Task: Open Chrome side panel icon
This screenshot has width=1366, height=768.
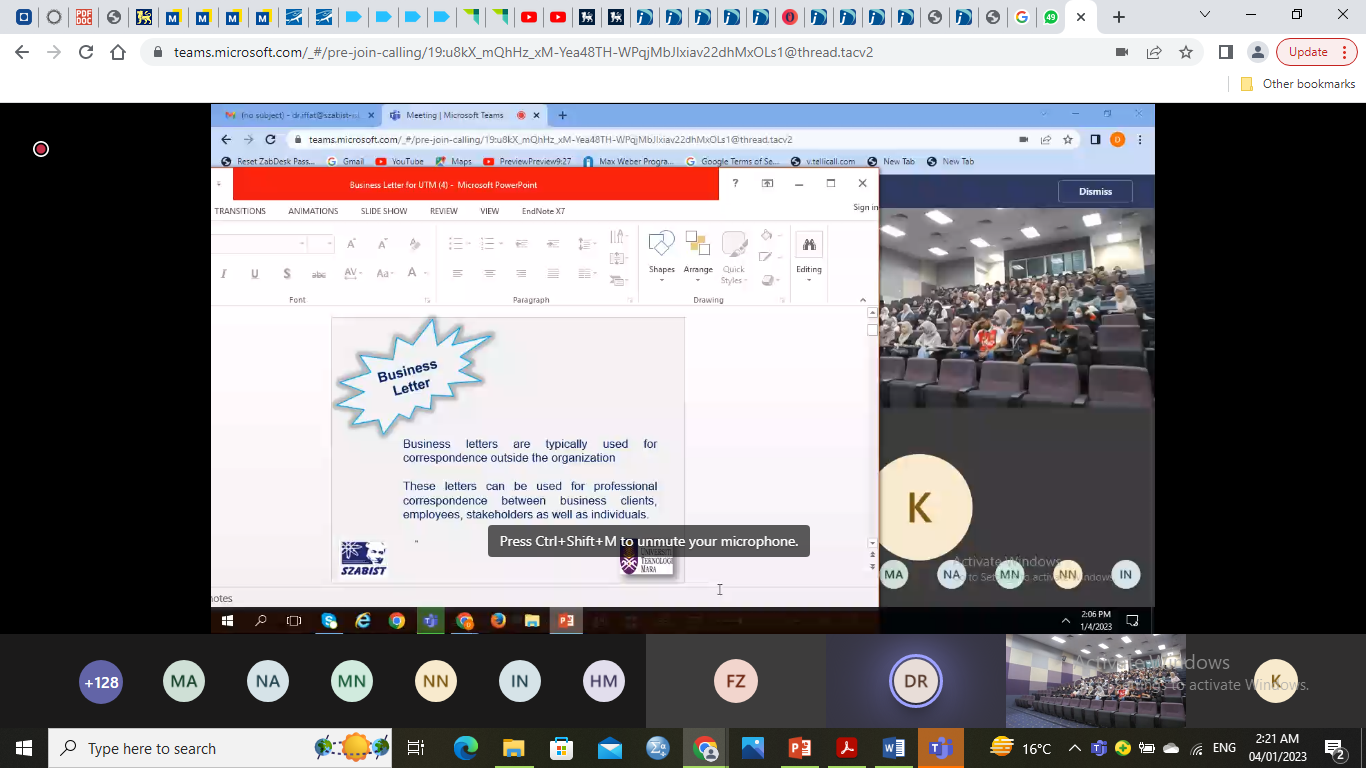Action: tap(1226, 52)
